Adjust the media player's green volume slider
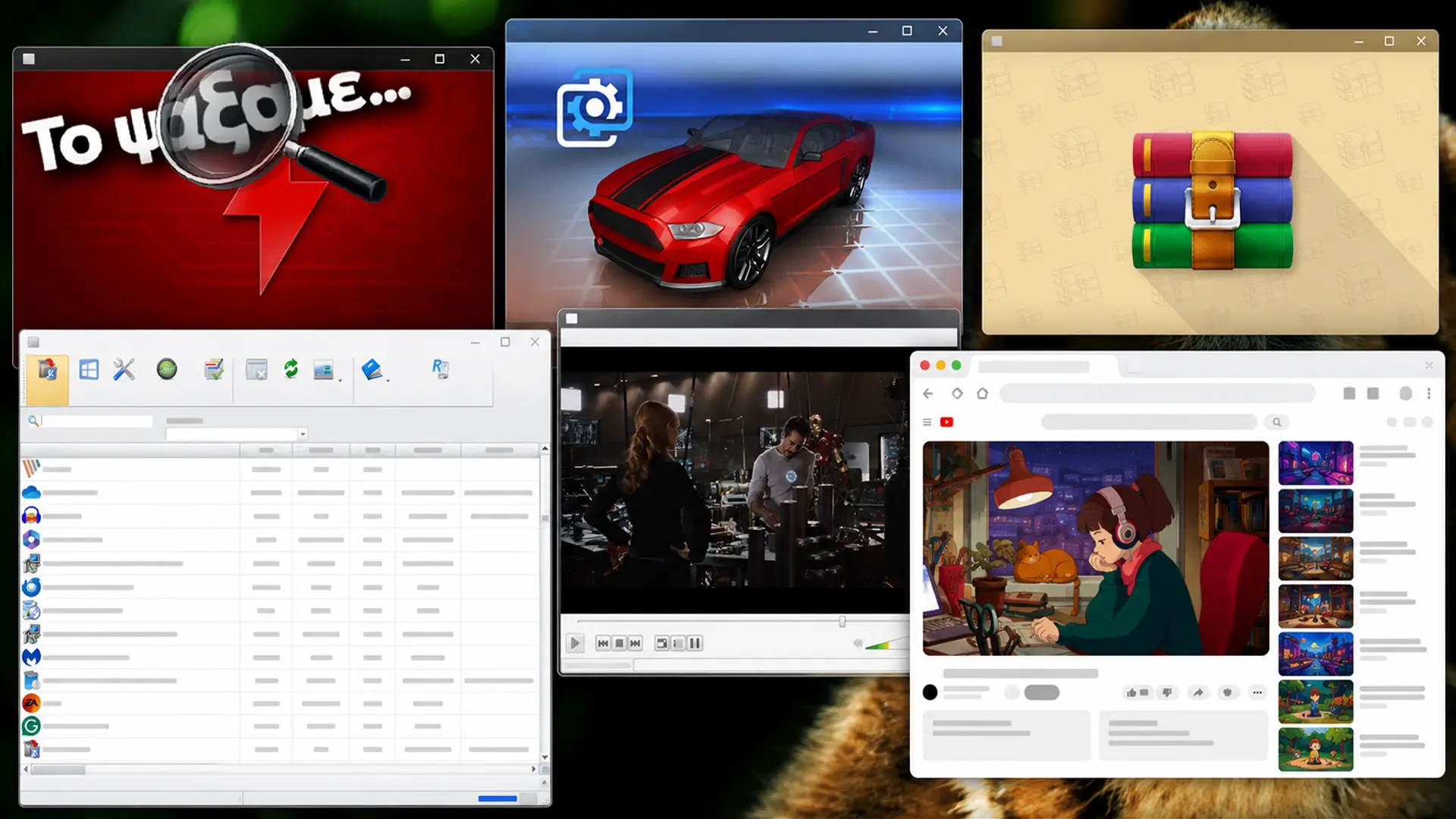1456x819 pixels. (887, 645)
